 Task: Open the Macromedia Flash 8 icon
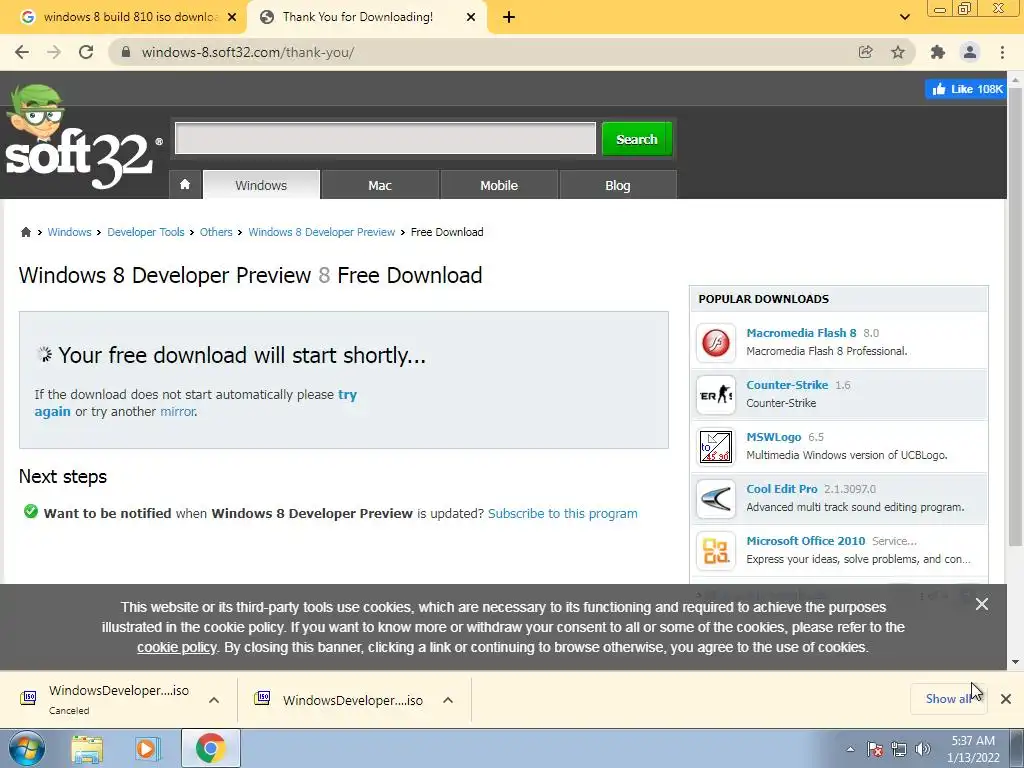coord(716,342)
